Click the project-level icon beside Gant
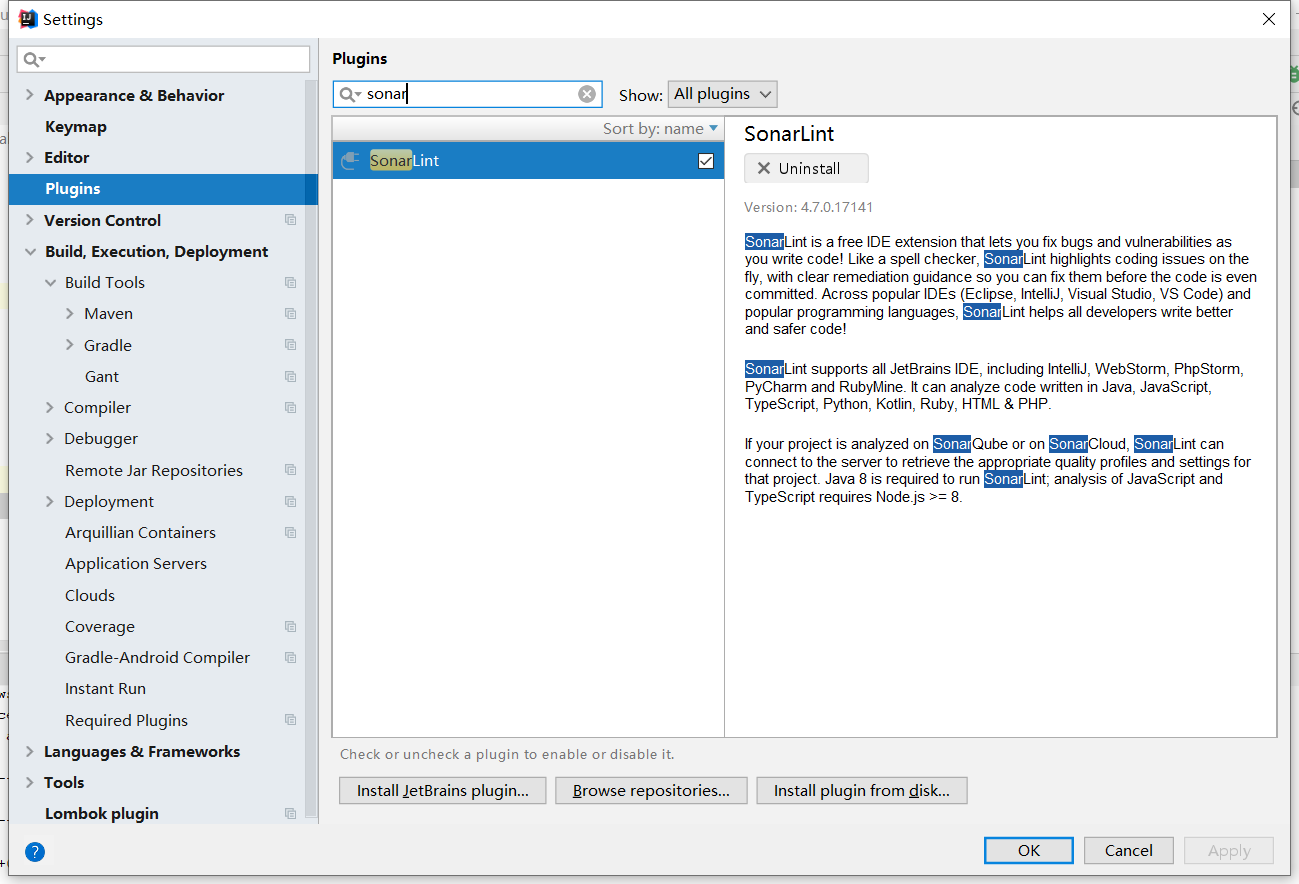Viewport: 1299px width, 884px height. point(291,376)
